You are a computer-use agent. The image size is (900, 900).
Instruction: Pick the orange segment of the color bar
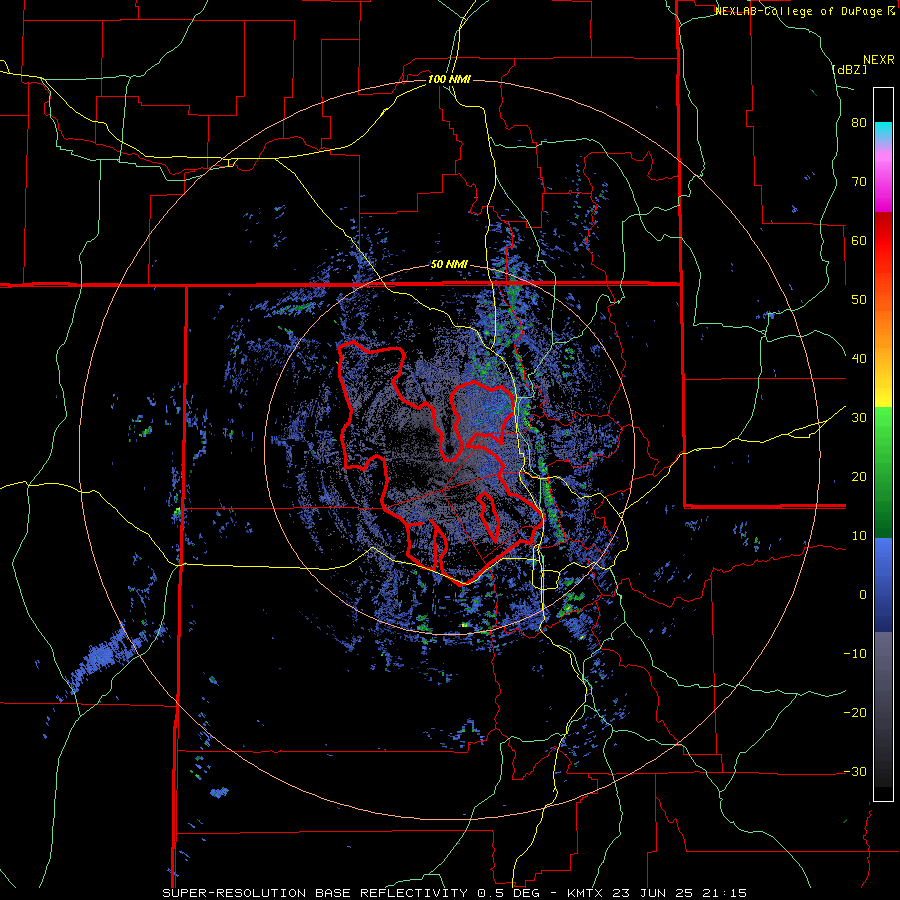pos(883,321)
